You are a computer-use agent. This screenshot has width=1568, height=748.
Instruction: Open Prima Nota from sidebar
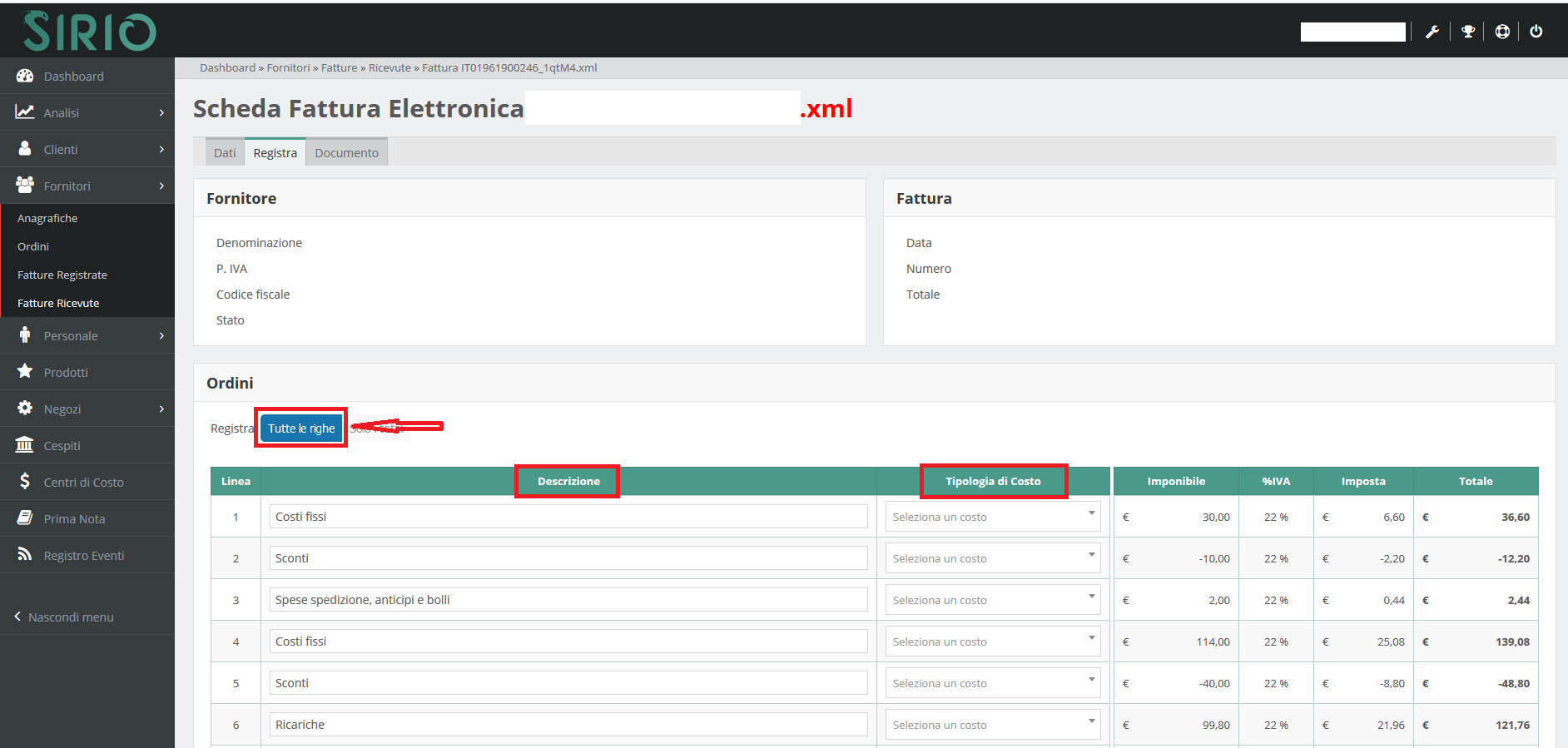(x=74, y=519)
